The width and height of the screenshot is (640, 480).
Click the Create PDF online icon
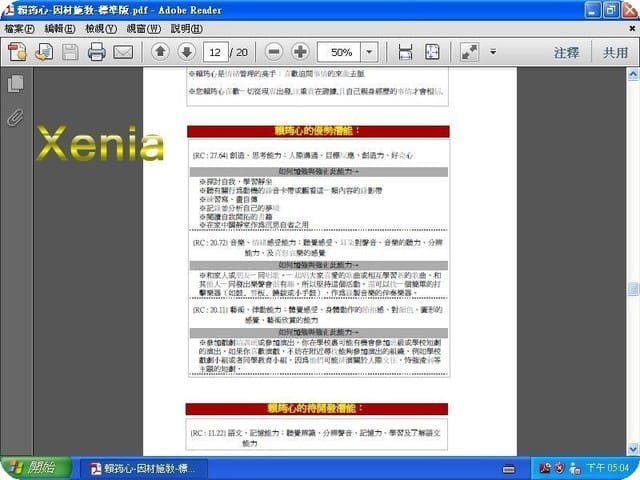[17, 52]
